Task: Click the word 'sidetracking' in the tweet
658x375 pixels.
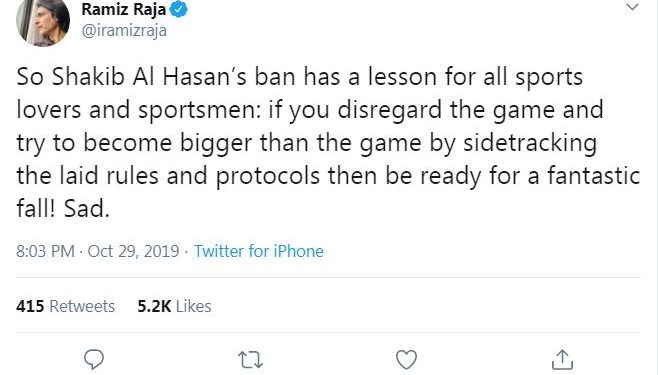Action: tap(530, 143)
